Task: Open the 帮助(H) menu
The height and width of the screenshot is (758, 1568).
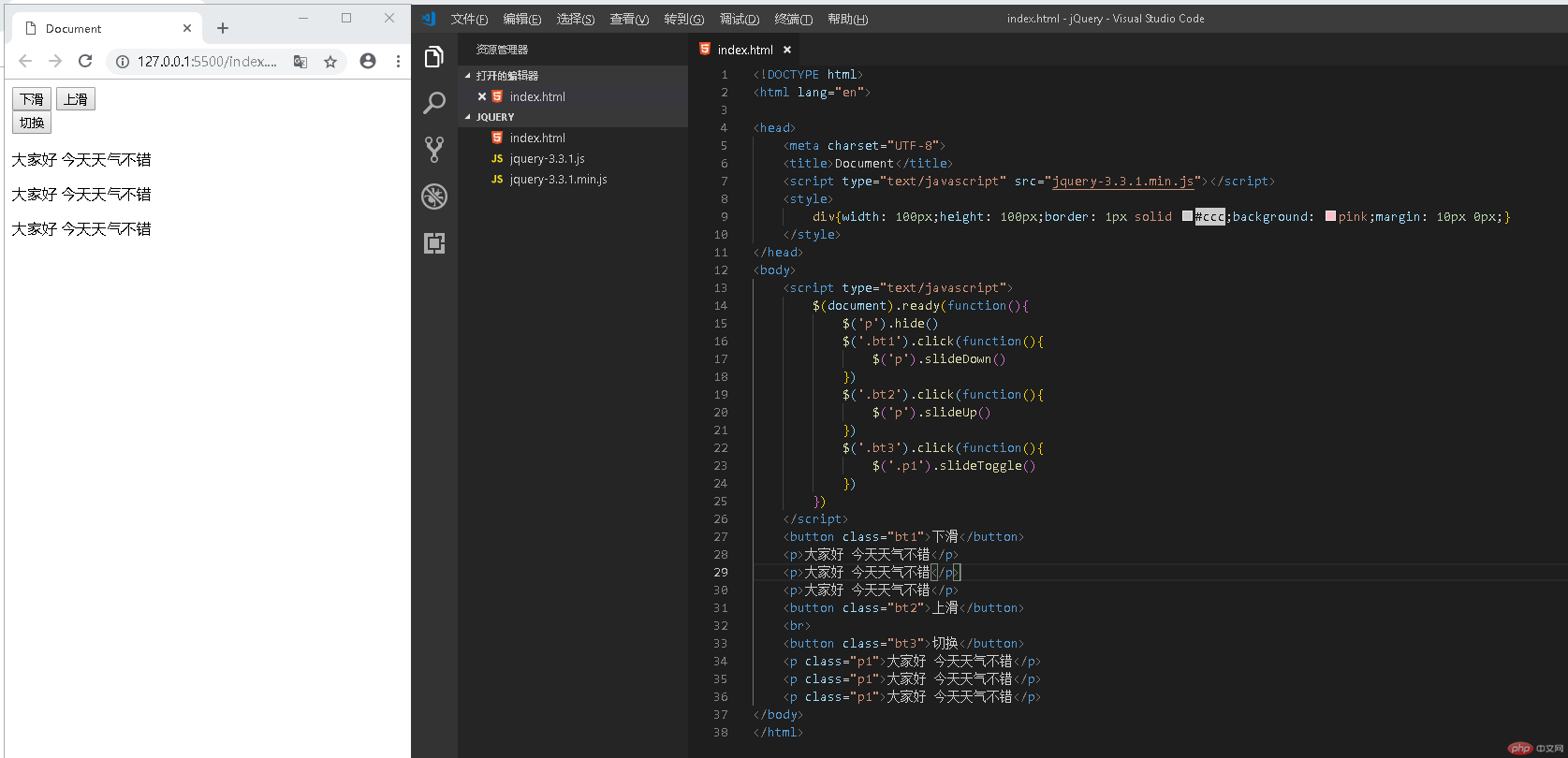Action: (x=847, y=19)
